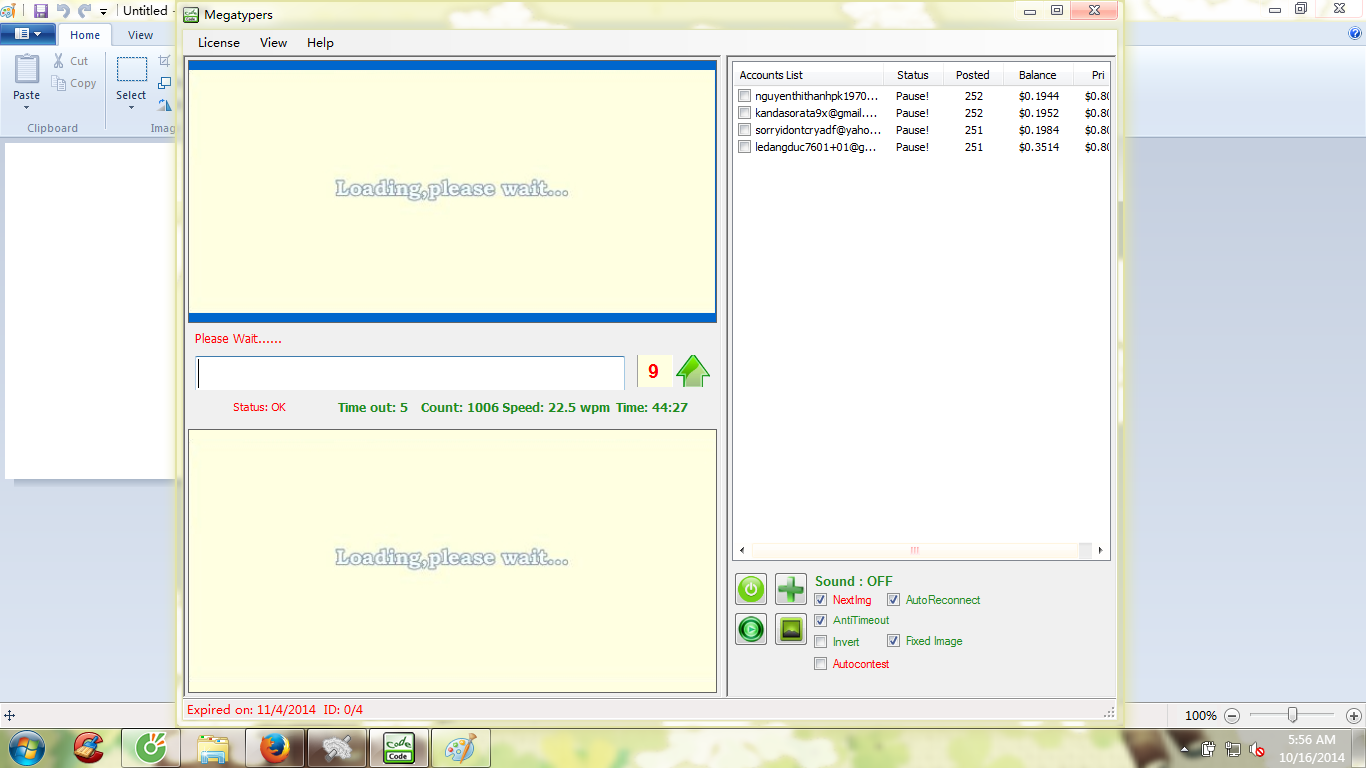
Task: Click the right arrow of the accounts scrollbar
Action: point(1100,551)
